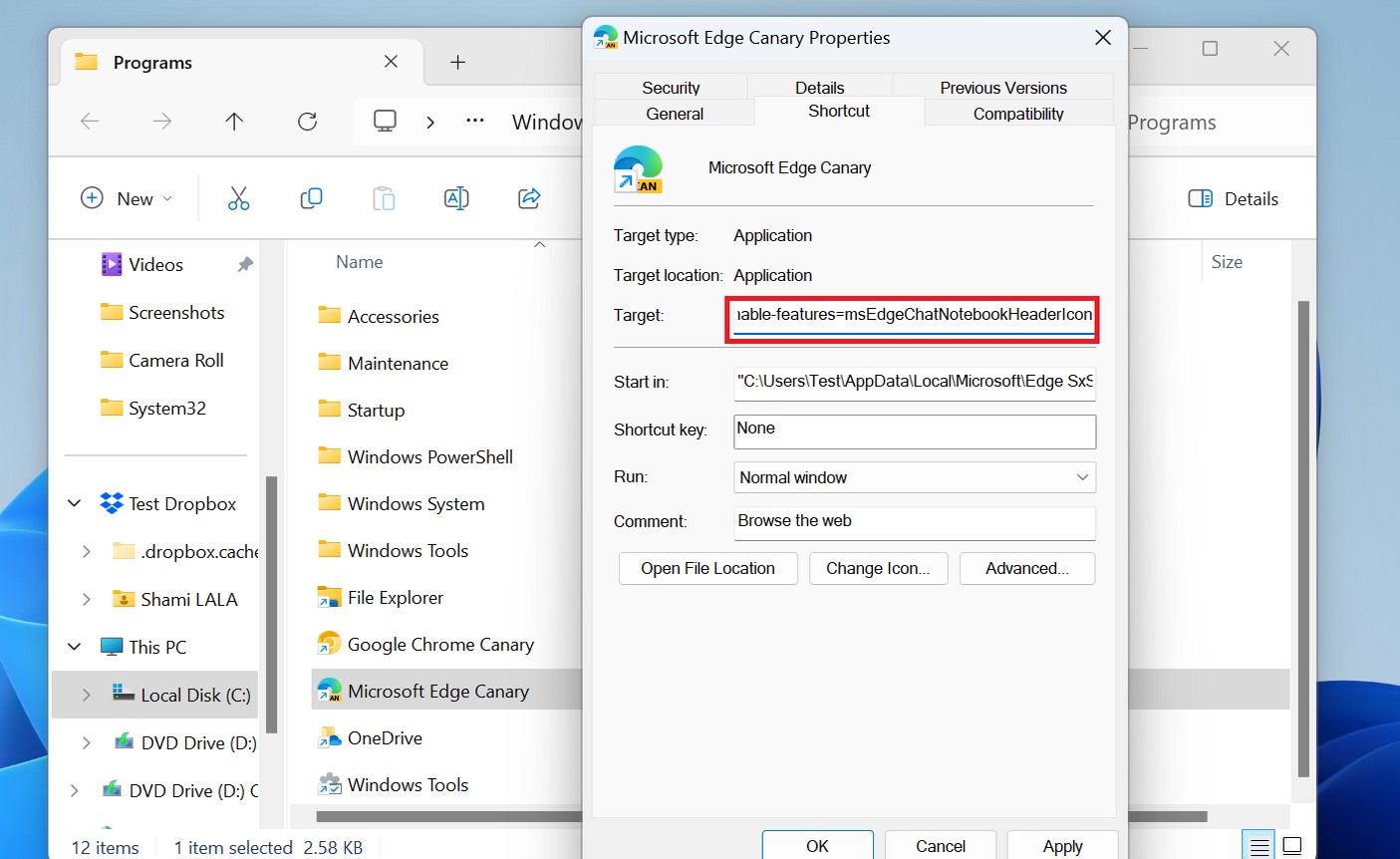Open the Previous Versions tab
Image resolution: width=1400 pixels, height=859 pixels.
click(x=1001, y=87)
